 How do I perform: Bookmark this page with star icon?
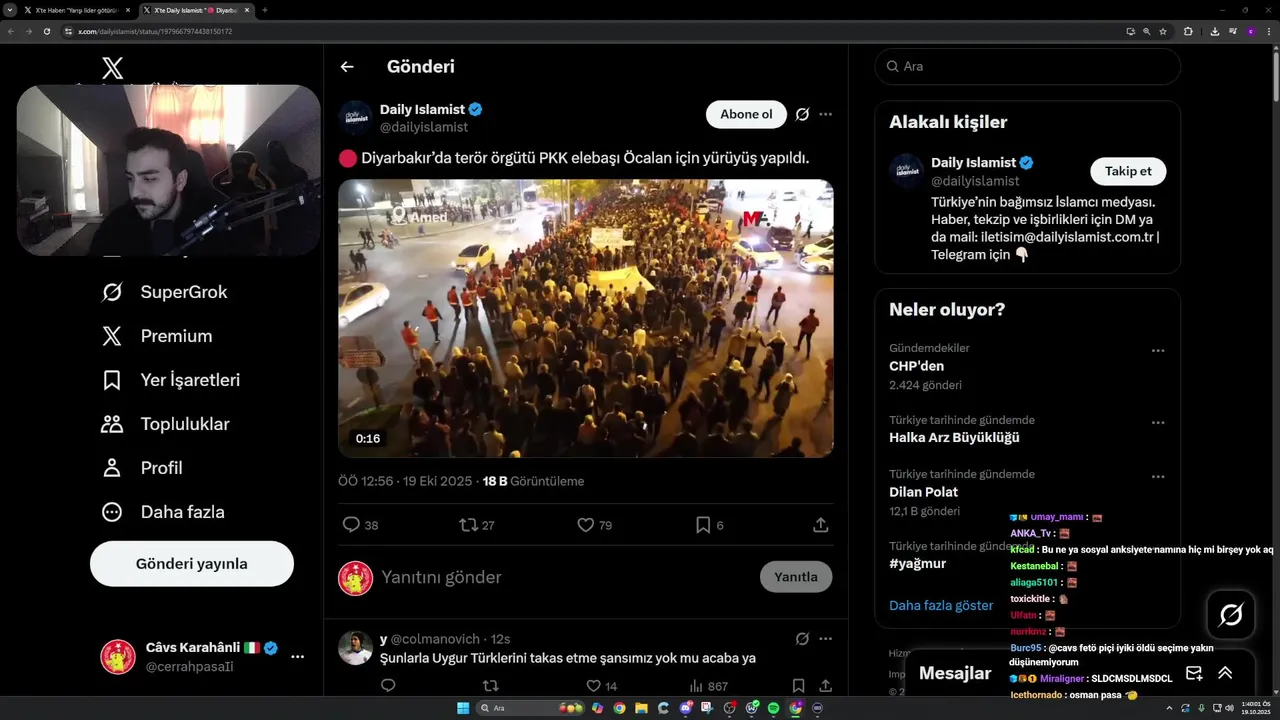click(x=1163, y=31)
